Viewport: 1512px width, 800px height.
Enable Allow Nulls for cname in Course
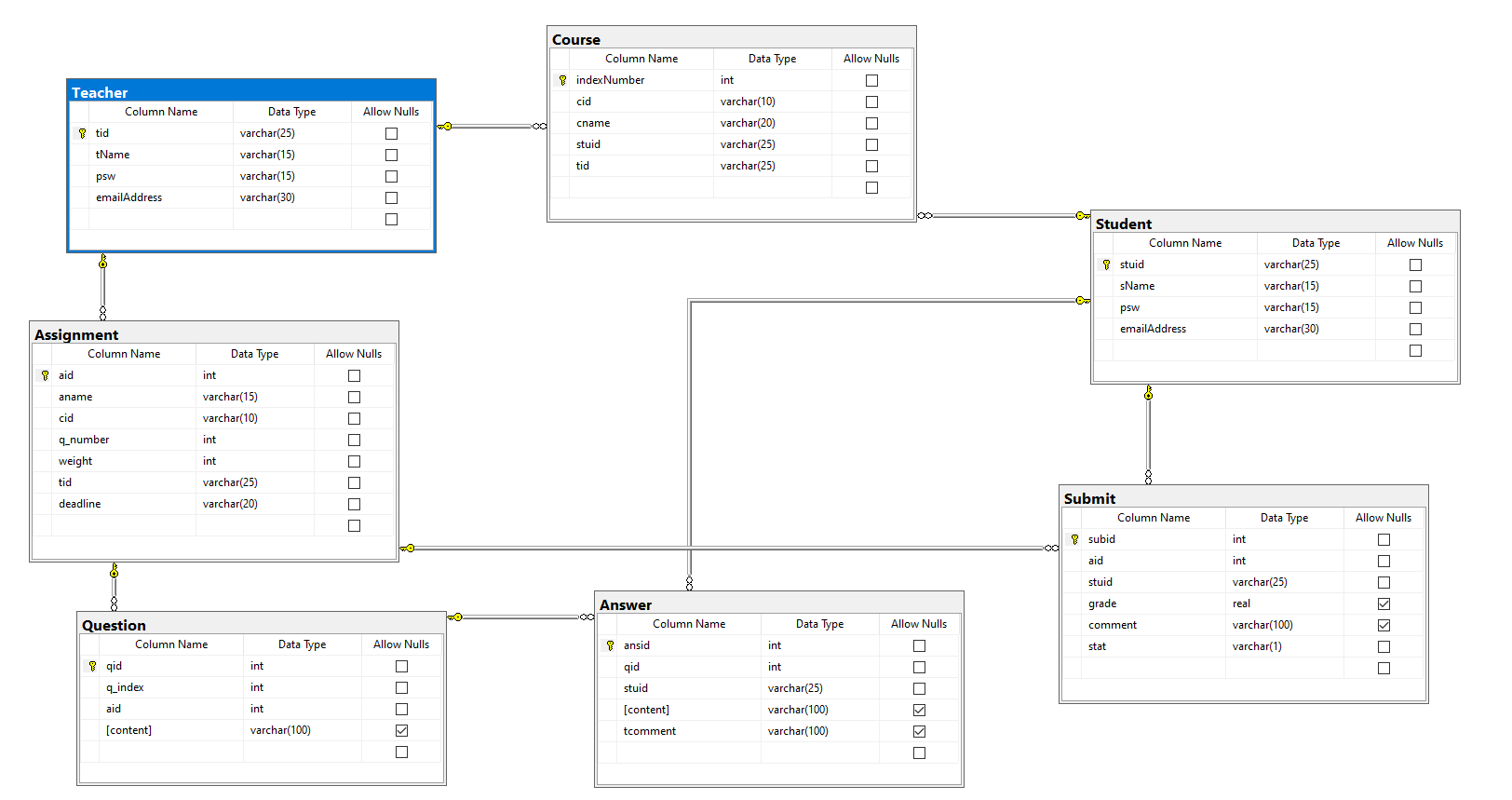click(871, 123)
